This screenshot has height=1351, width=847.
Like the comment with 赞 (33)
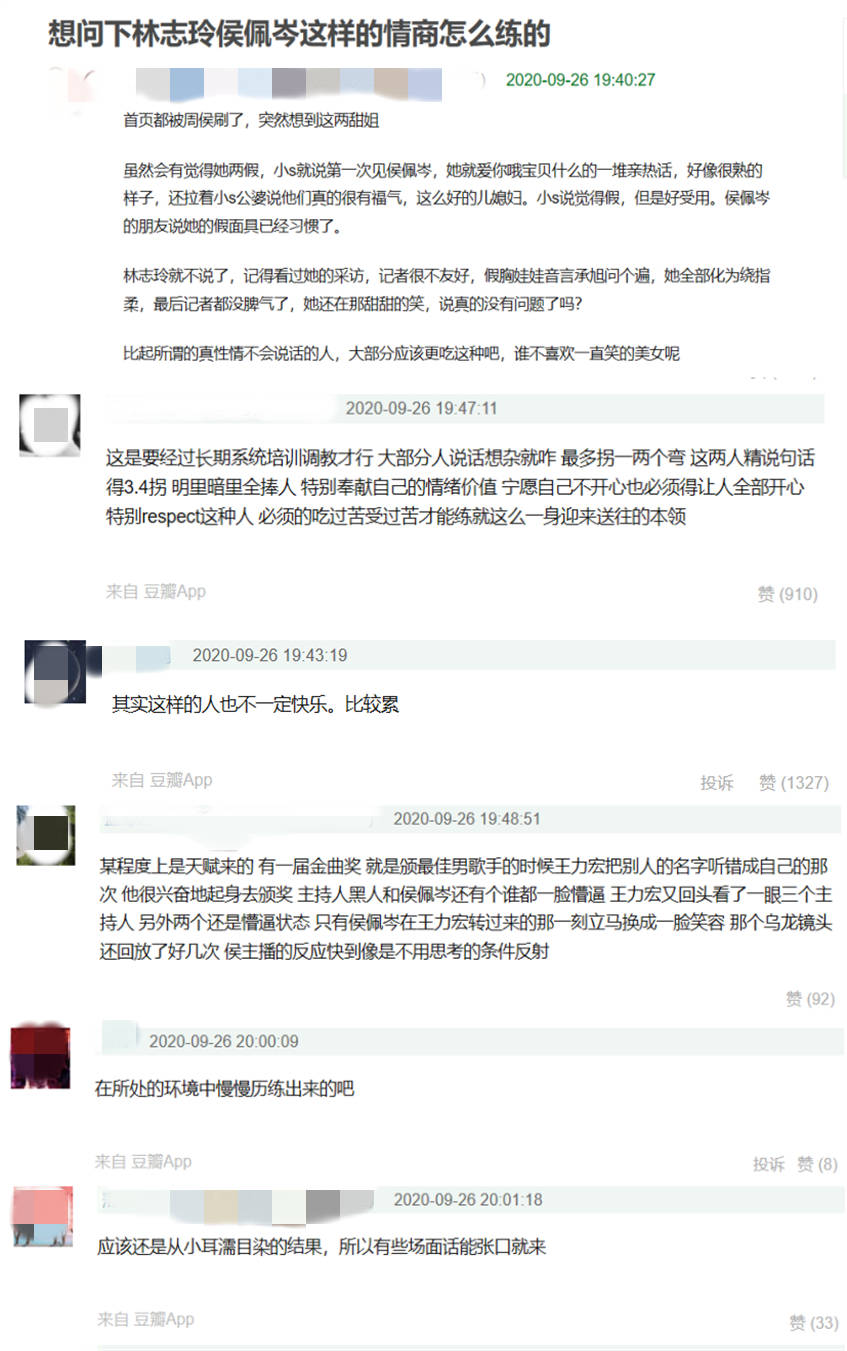[813, 1322]
